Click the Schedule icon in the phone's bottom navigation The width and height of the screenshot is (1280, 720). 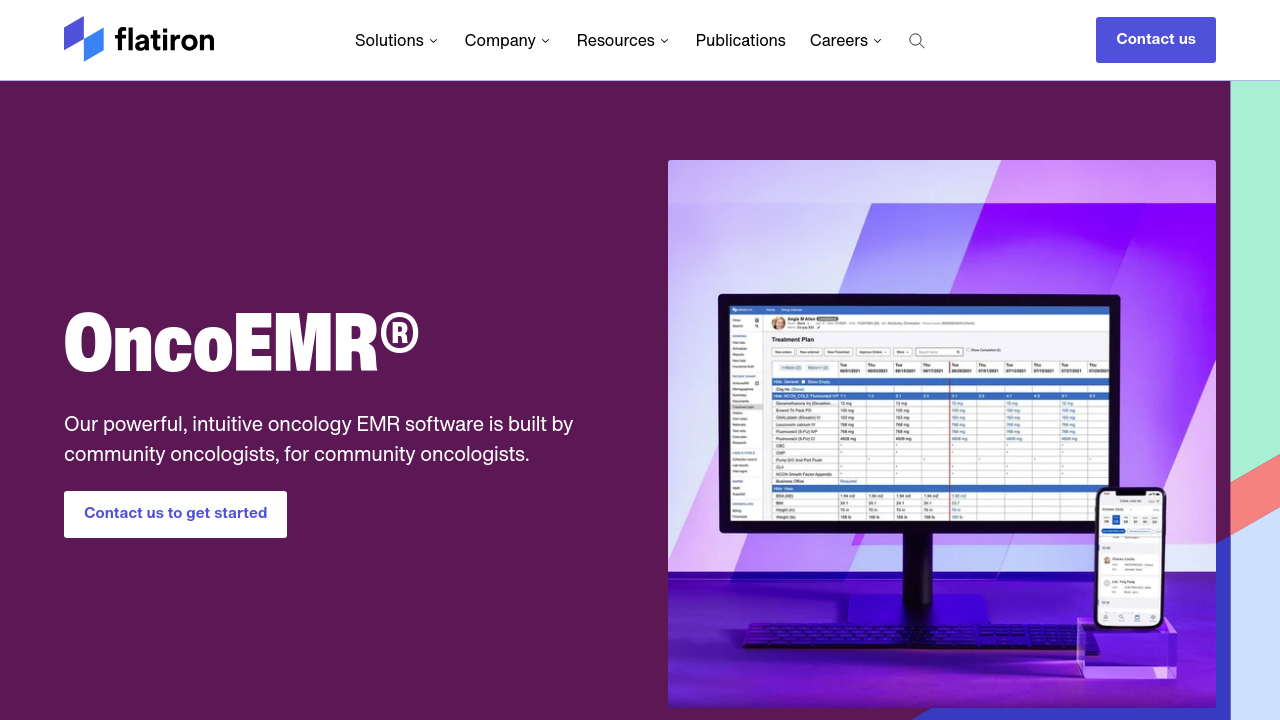(1137, 617)
